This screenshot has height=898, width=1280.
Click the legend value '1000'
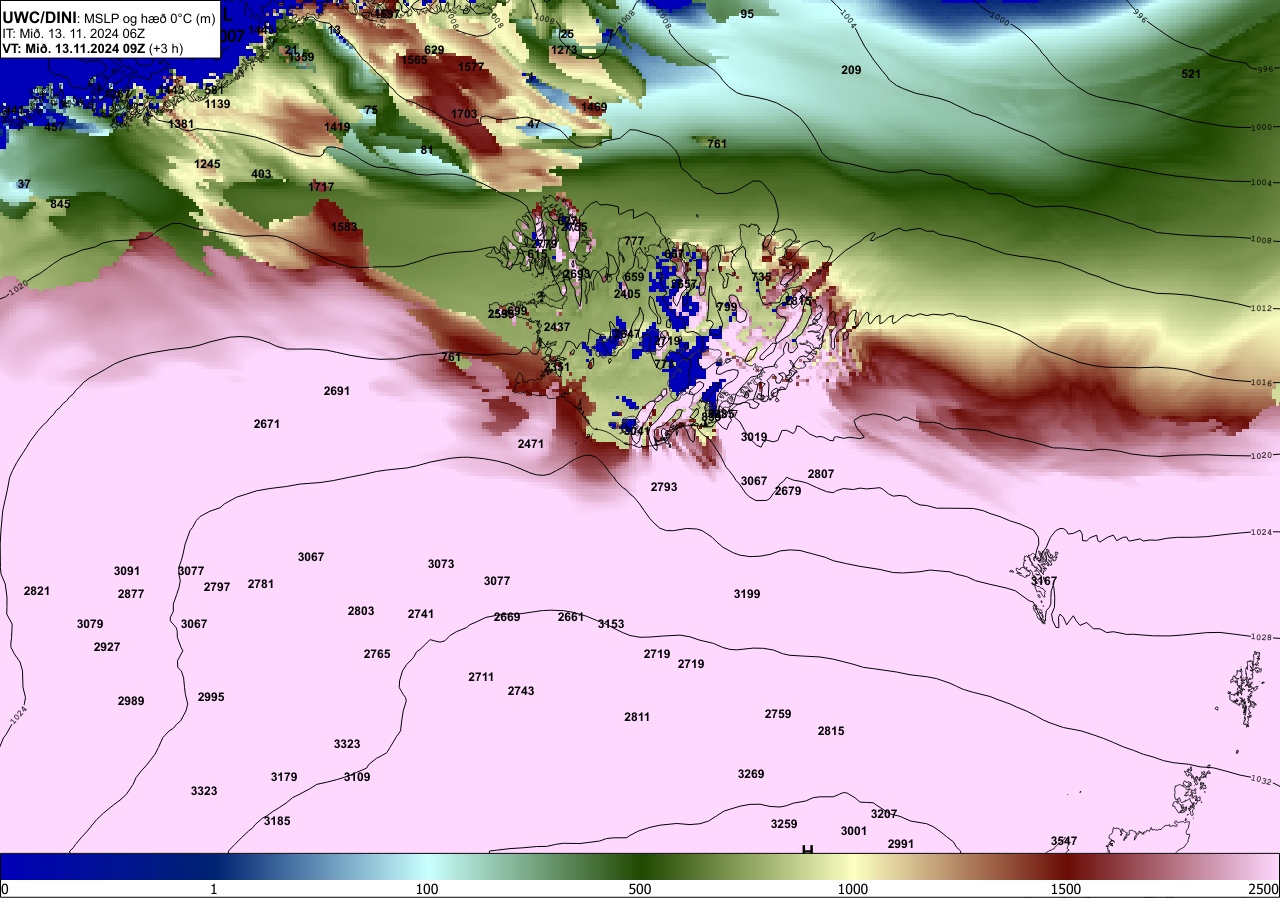(x=853, y=889)
